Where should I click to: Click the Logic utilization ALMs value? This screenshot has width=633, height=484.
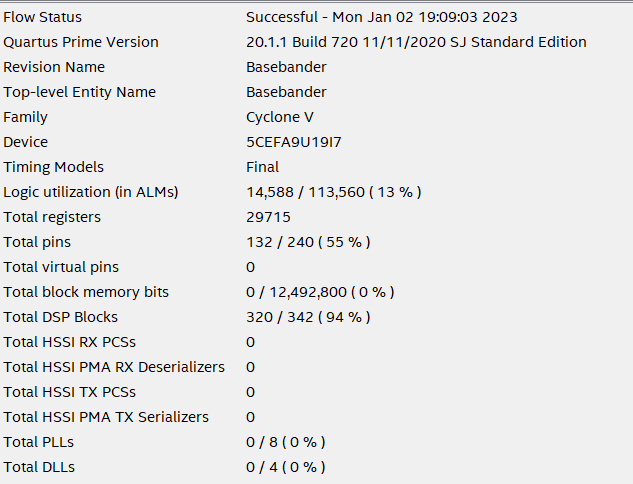[x=334, y=192]
